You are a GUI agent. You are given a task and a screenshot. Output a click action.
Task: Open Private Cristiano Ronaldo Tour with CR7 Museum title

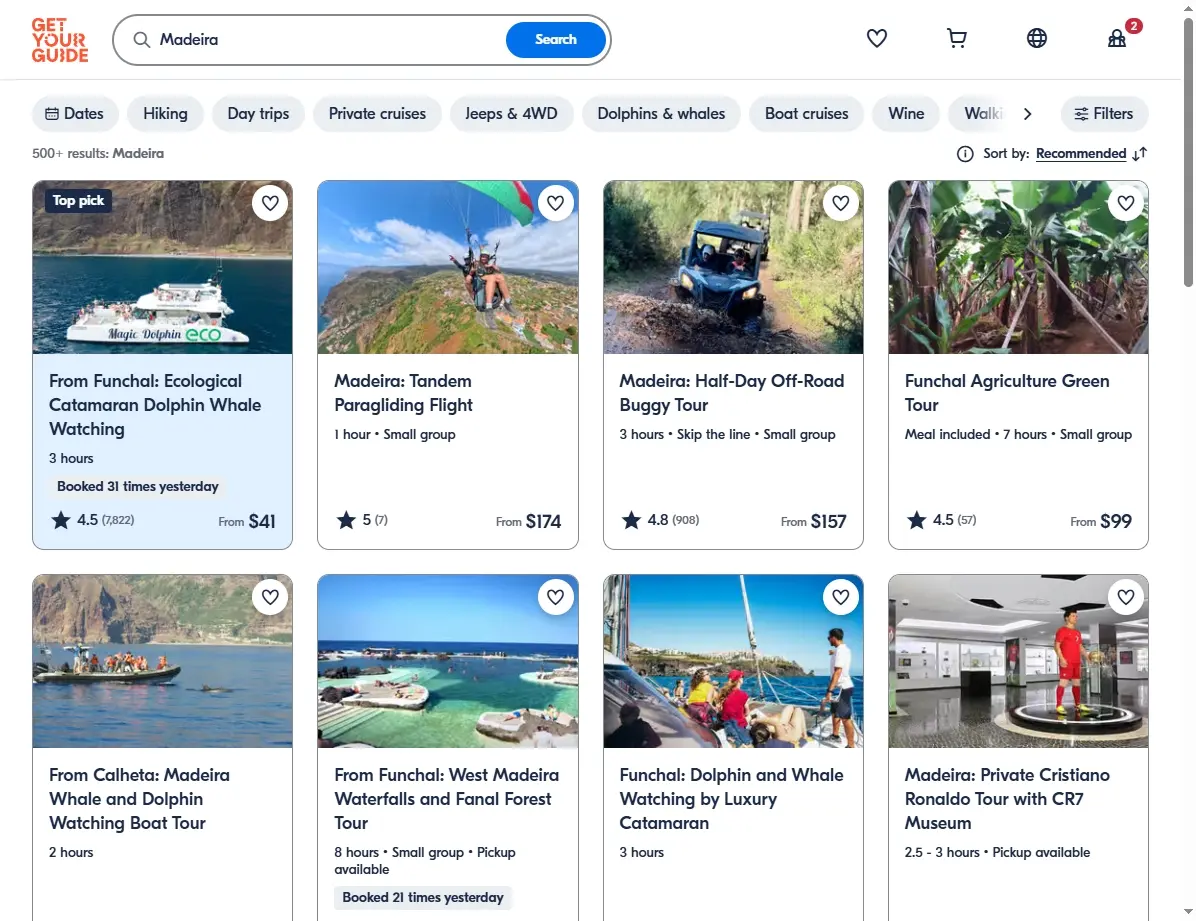point(1007,799)
